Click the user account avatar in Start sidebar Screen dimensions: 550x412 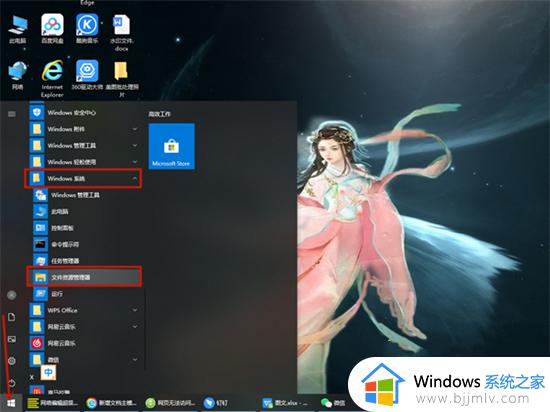[x=12, y=295]
